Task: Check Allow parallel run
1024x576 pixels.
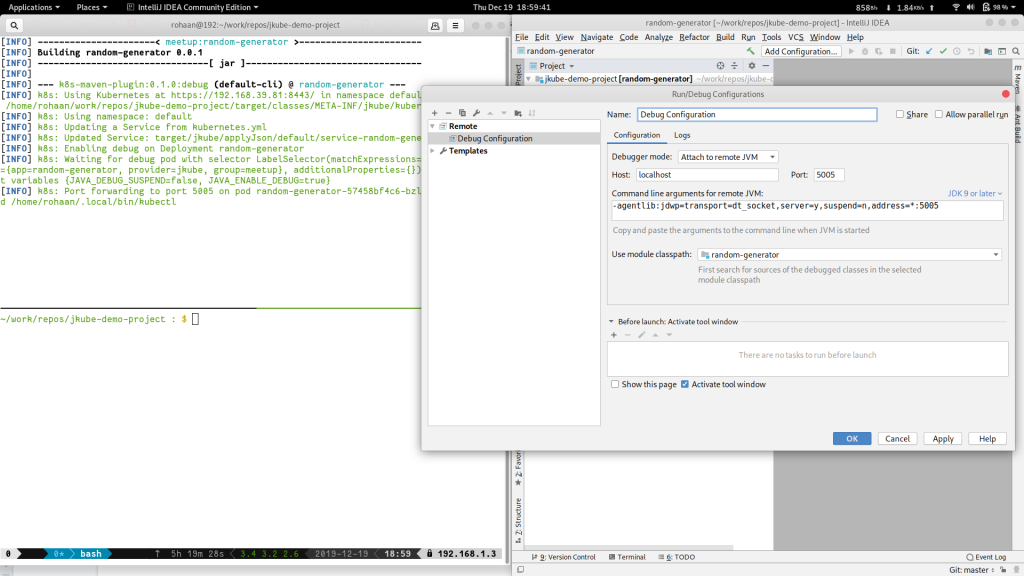Action: (x=939, y=114)
